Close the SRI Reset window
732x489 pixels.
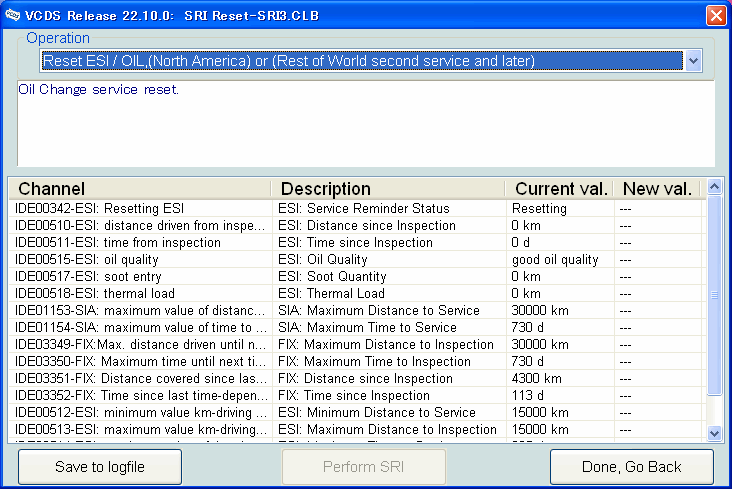[716, 15]
